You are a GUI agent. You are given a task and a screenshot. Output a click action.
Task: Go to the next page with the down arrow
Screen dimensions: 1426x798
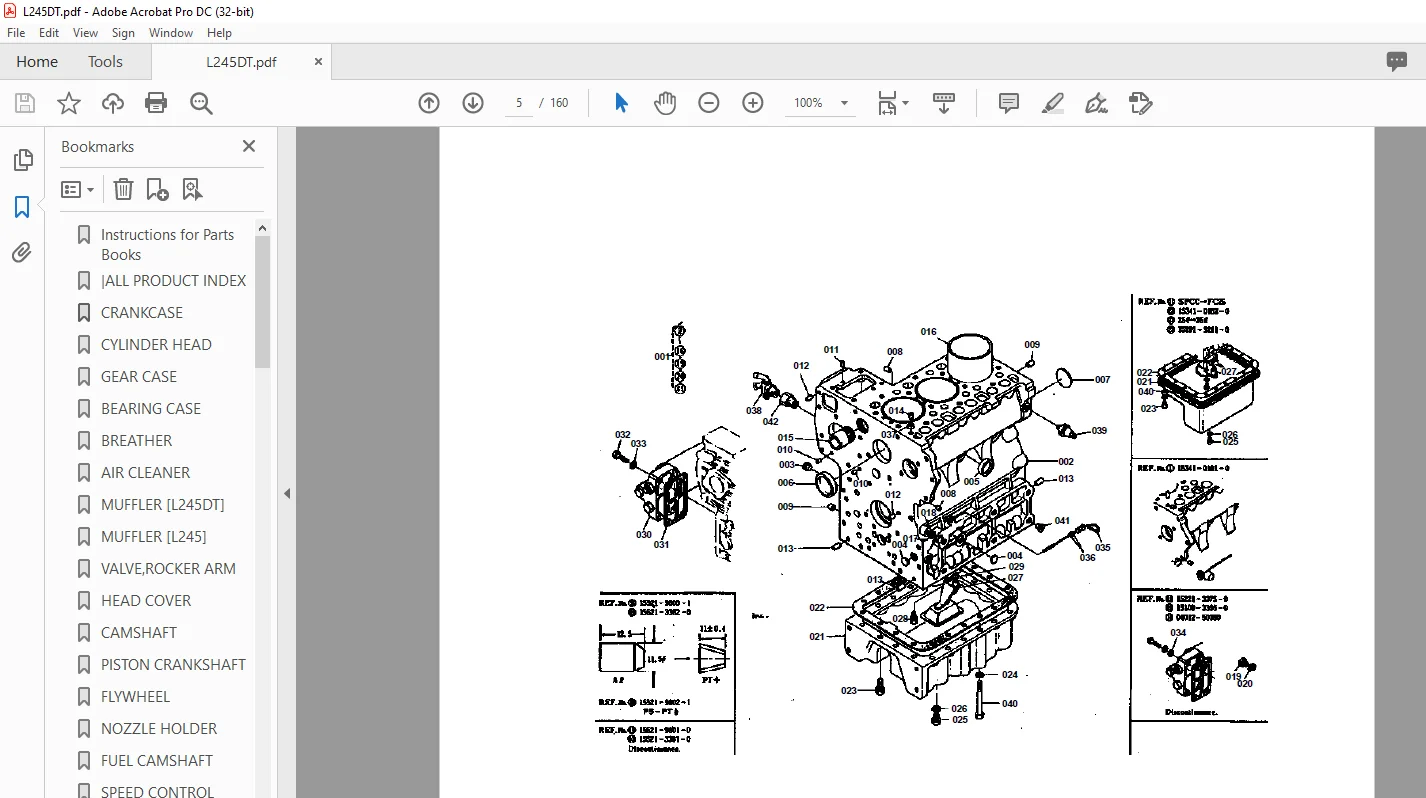(x=473, y=103)
